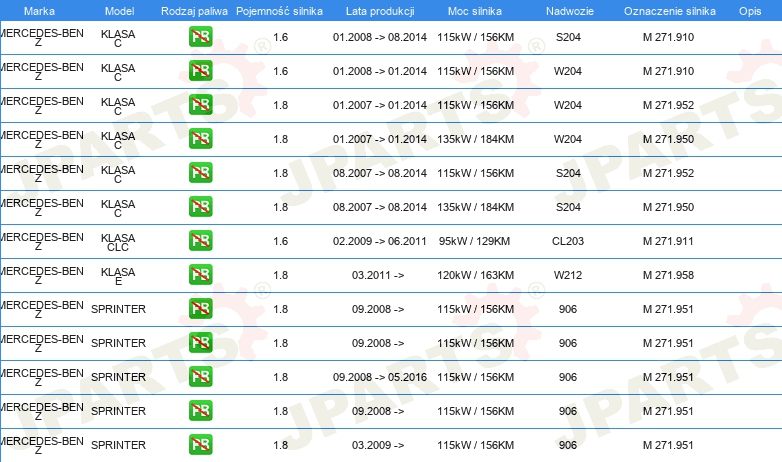Click fuel icon in KLASA E row
The height and width of the screenshot is (462, 782).
pyautogui.click(x=200, y=274)
